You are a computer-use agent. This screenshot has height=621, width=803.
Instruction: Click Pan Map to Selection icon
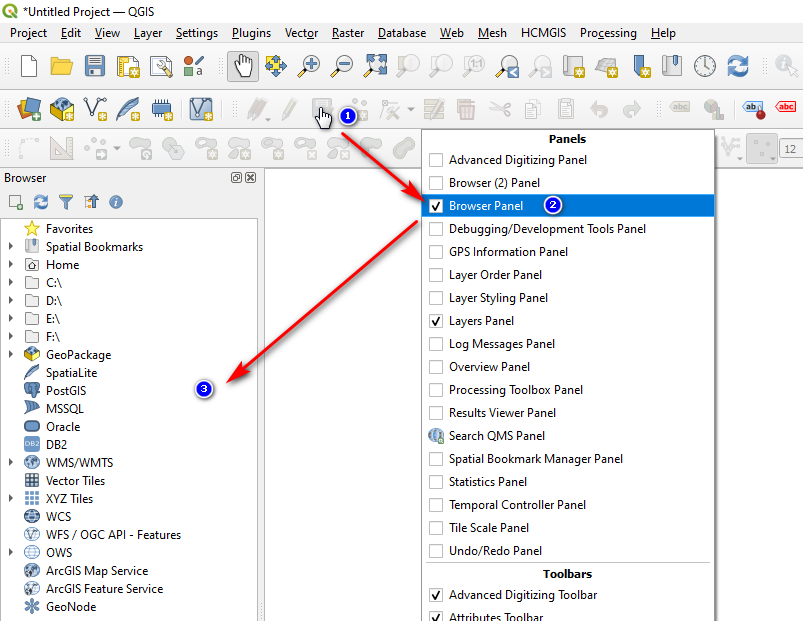click(x=276, y=66)
